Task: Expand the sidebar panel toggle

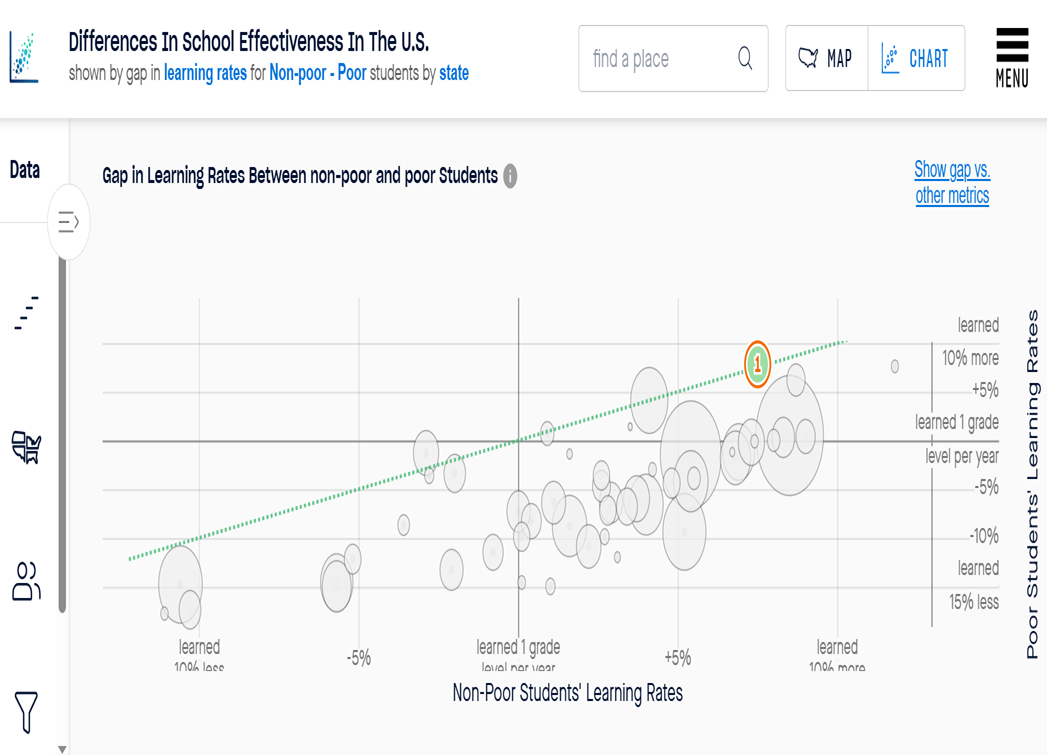Action: (69, 222)
